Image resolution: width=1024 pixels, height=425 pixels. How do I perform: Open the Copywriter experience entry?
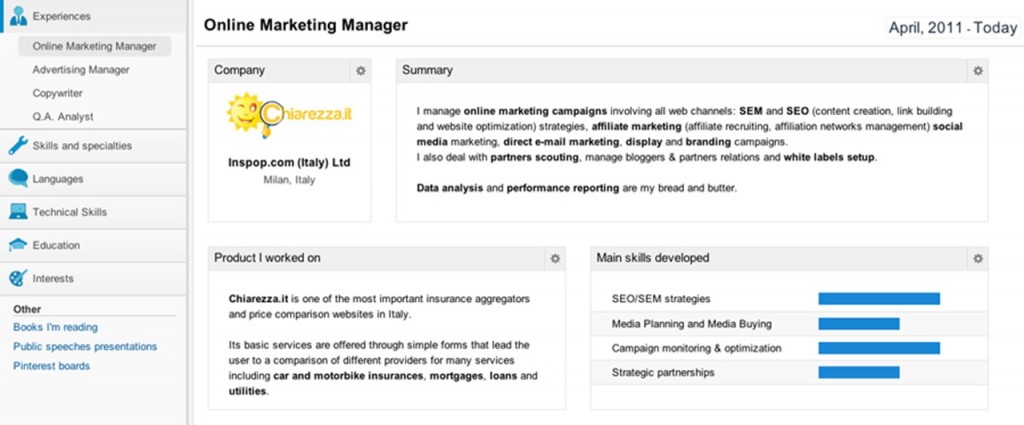pyautogui.click(x=57, y=93)
